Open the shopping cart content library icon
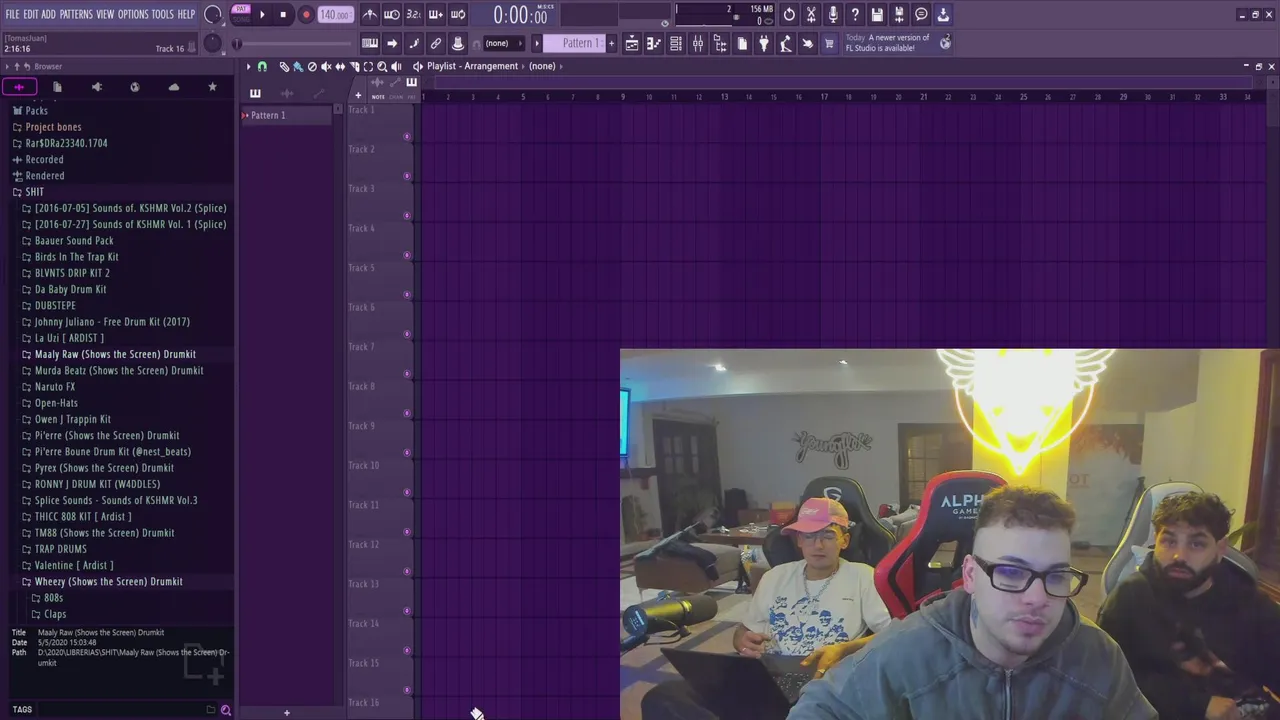Screen dimensions: 1280x720 point(829,43)
